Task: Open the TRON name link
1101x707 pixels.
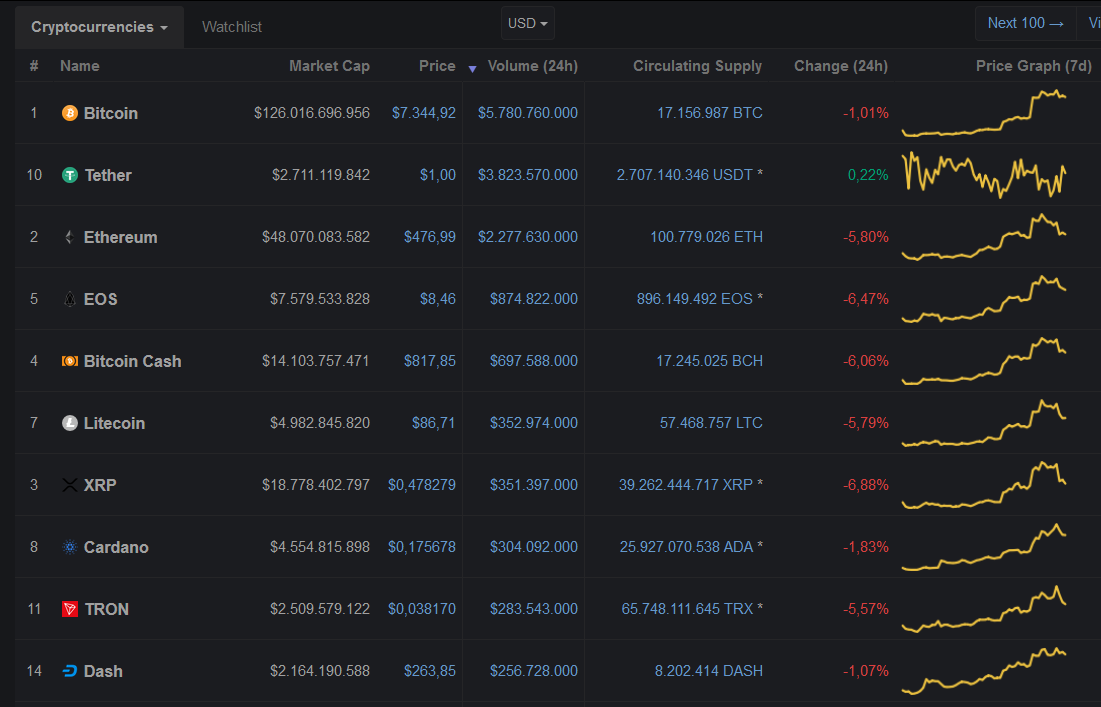Action: (106, 609)
